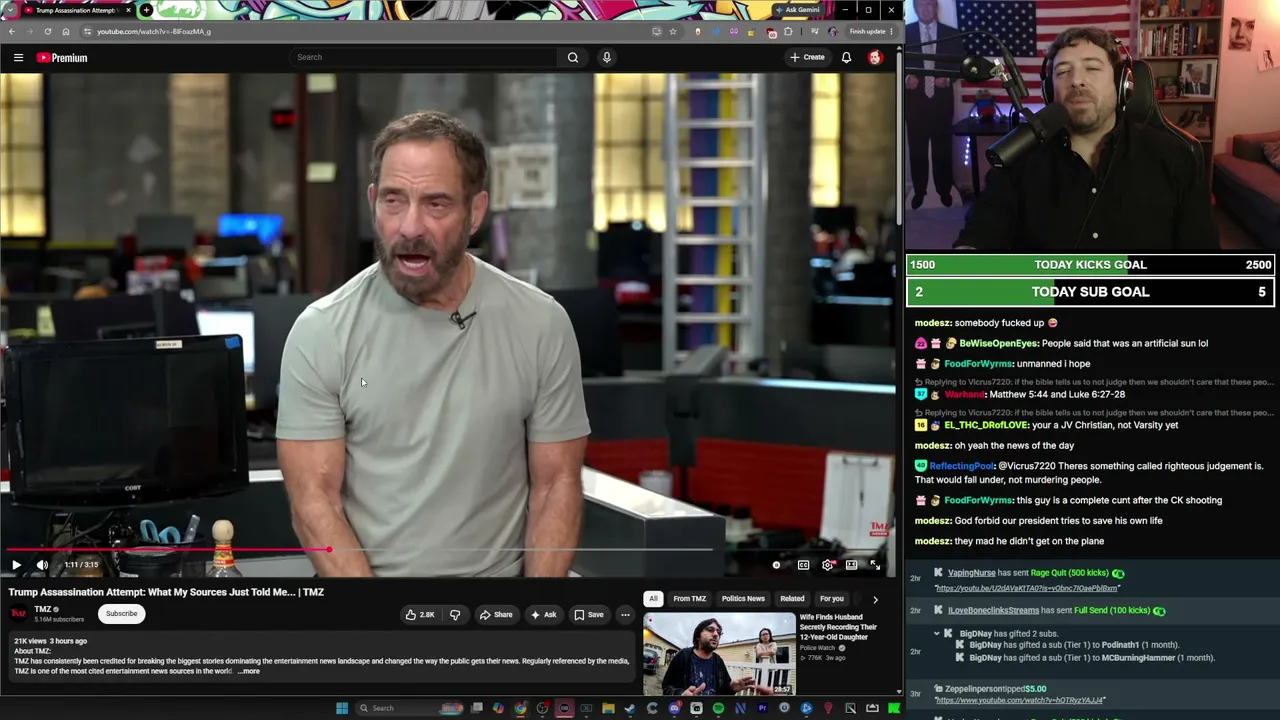Start voice search with the microphone
The width and height of the screenshot is (1280, 720).
[x=606, y=57]
